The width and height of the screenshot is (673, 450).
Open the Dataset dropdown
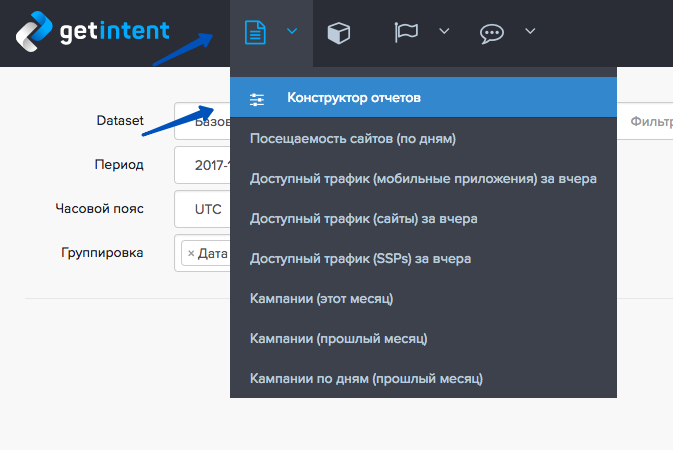point(202,122)
